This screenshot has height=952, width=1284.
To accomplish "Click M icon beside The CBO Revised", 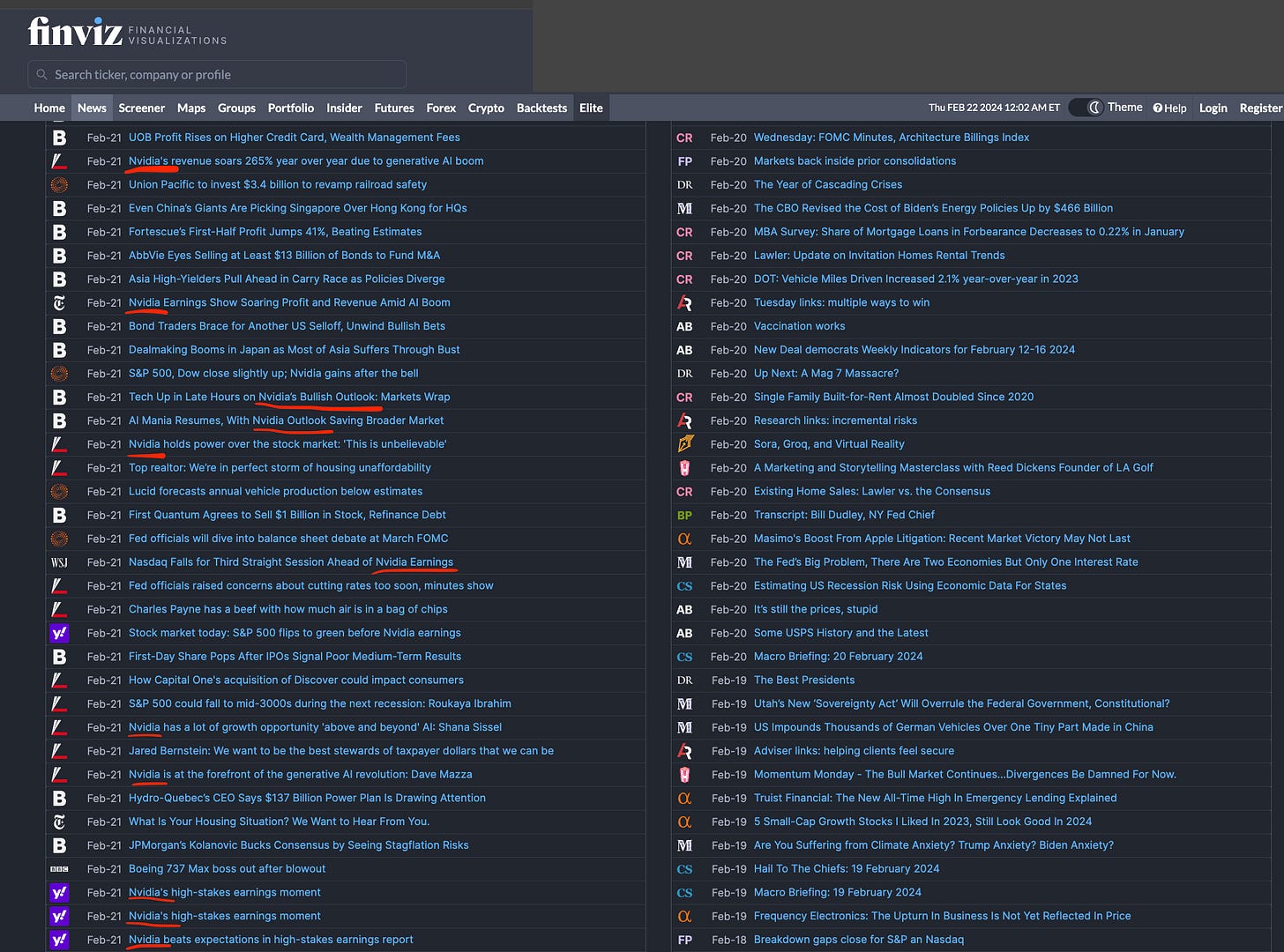I will 684,209.
